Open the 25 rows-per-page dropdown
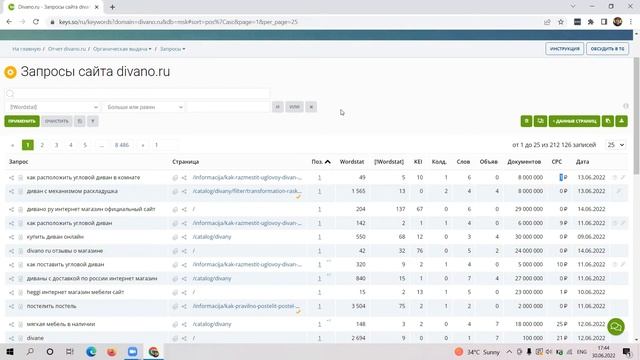 (616, 145)
